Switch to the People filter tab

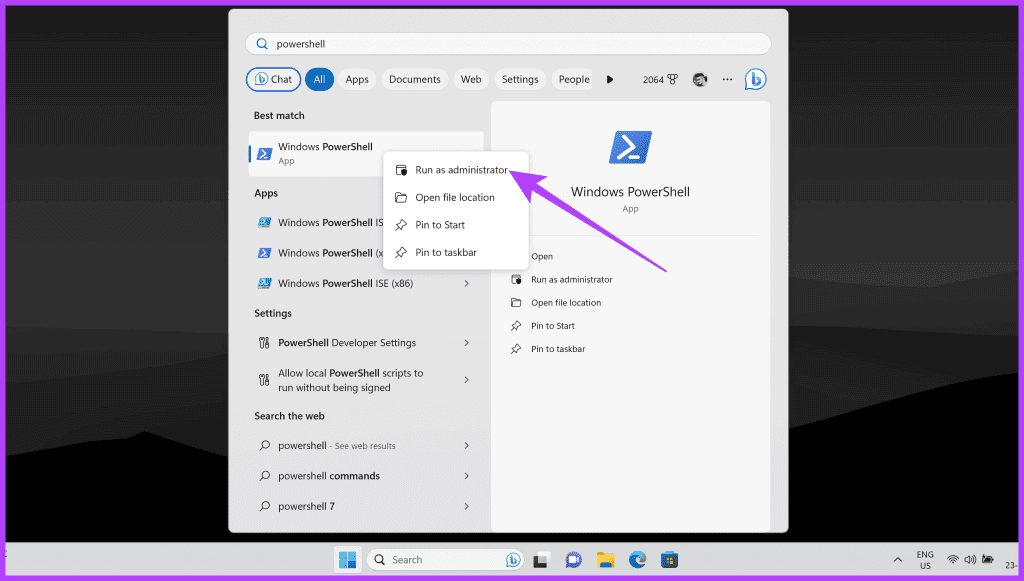pyautogui.click(x=573, y=79)
